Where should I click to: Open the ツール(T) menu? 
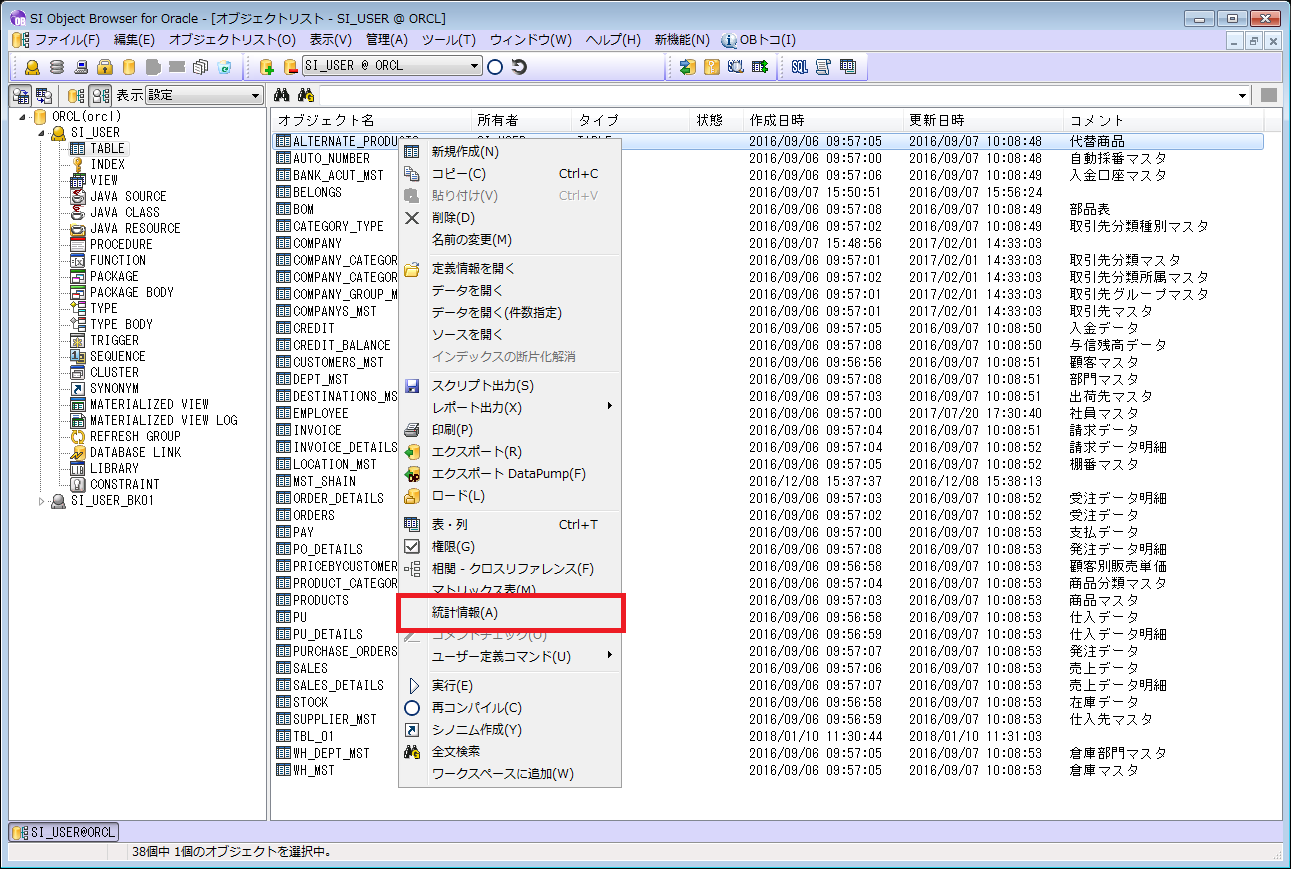pos(448,40)
